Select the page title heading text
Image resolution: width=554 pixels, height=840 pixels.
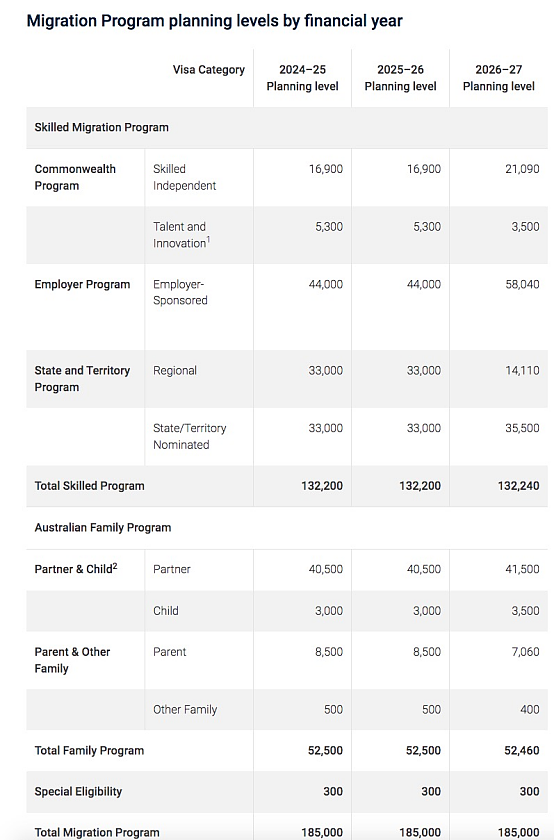(x=214, y=21)
